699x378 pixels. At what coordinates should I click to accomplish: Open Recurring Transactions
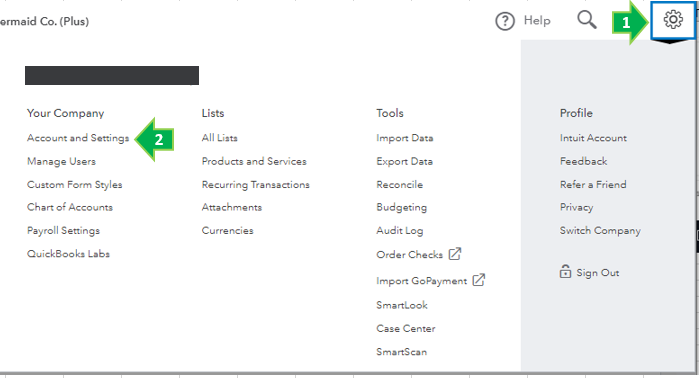(255, 185)
